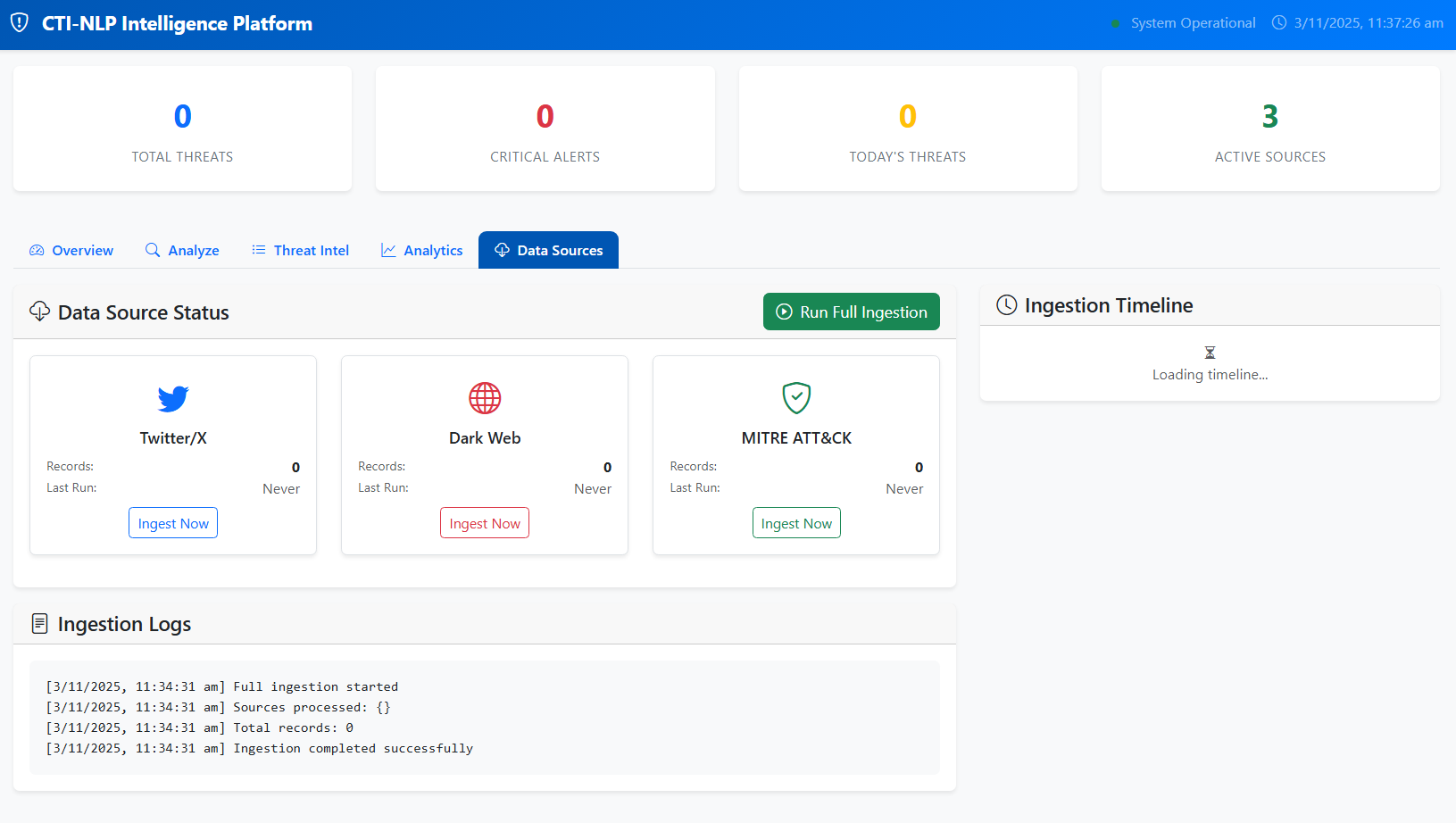The image size is (1456, 823).
Task: Click the Active Sources stat card
Action: click(1269, 129)
